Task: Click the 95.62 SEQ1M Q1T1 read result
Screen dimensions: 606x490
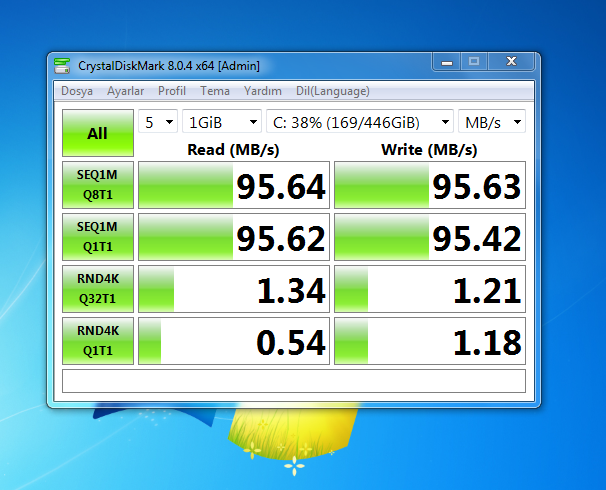Action: 234,236
